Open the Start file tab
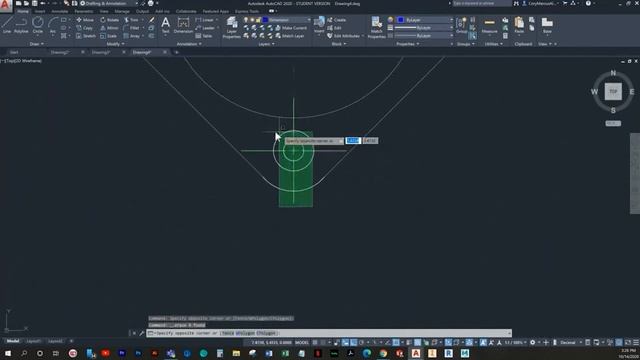Viewport: 640px width, 360px height. click(x=14, y=52)
